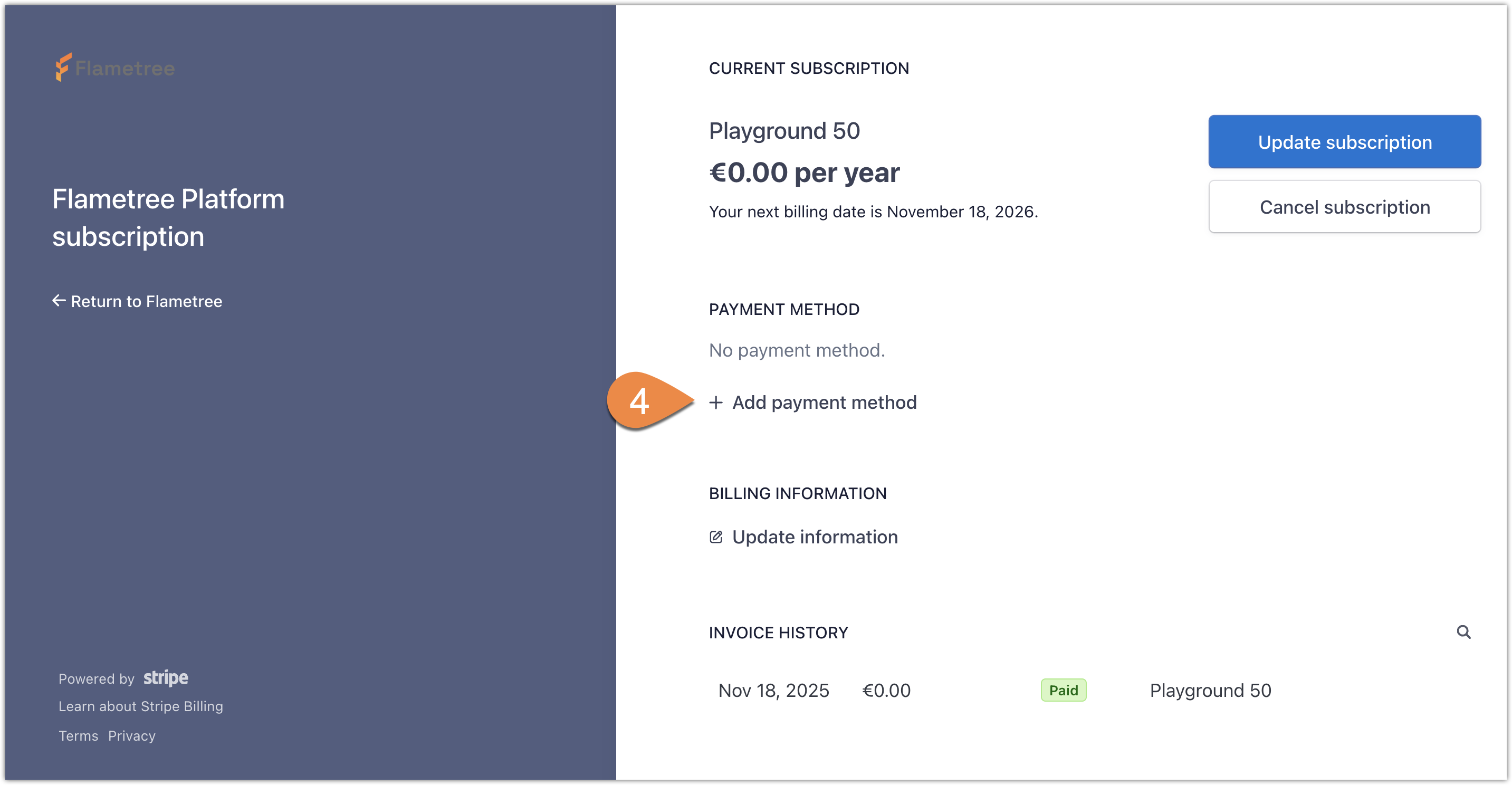Viewport: 1512px width, 785px height.
Task: Click the pencil icon next to Update information
Action: (x=716, y=537)
